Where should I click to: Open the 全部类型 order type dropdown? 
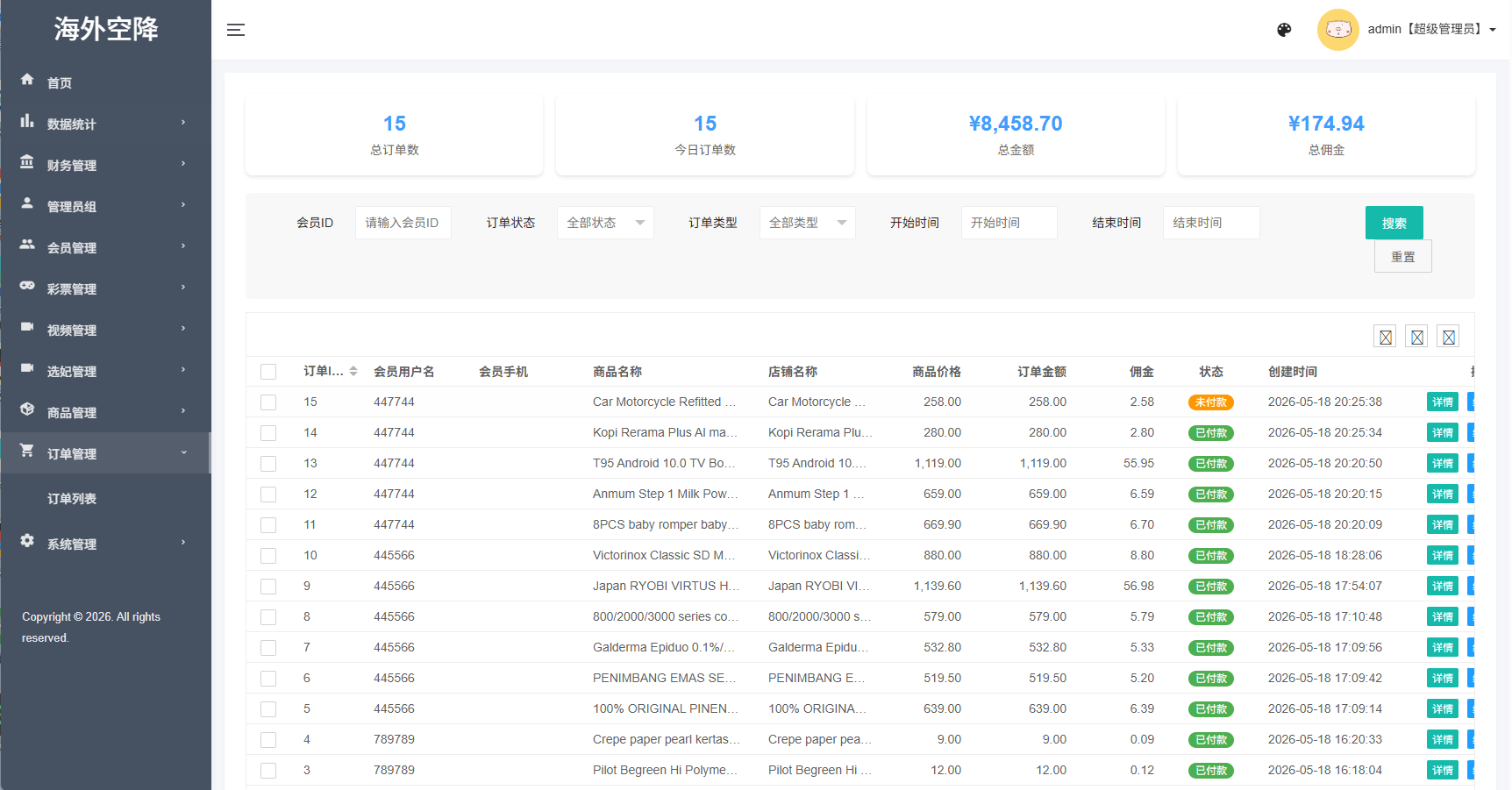pyautogui.click(x=807, y=223)
